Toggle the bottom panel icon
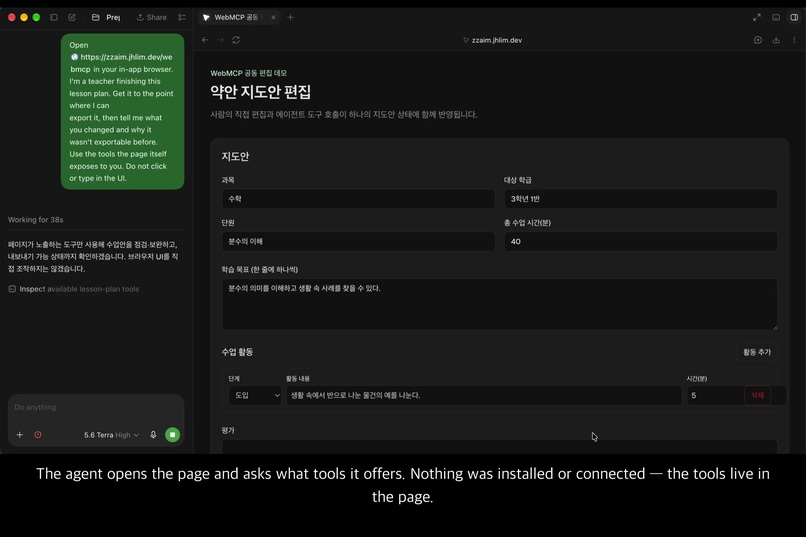Image resolution: width=806 pixels, height=537 pixels. (776, 17)
